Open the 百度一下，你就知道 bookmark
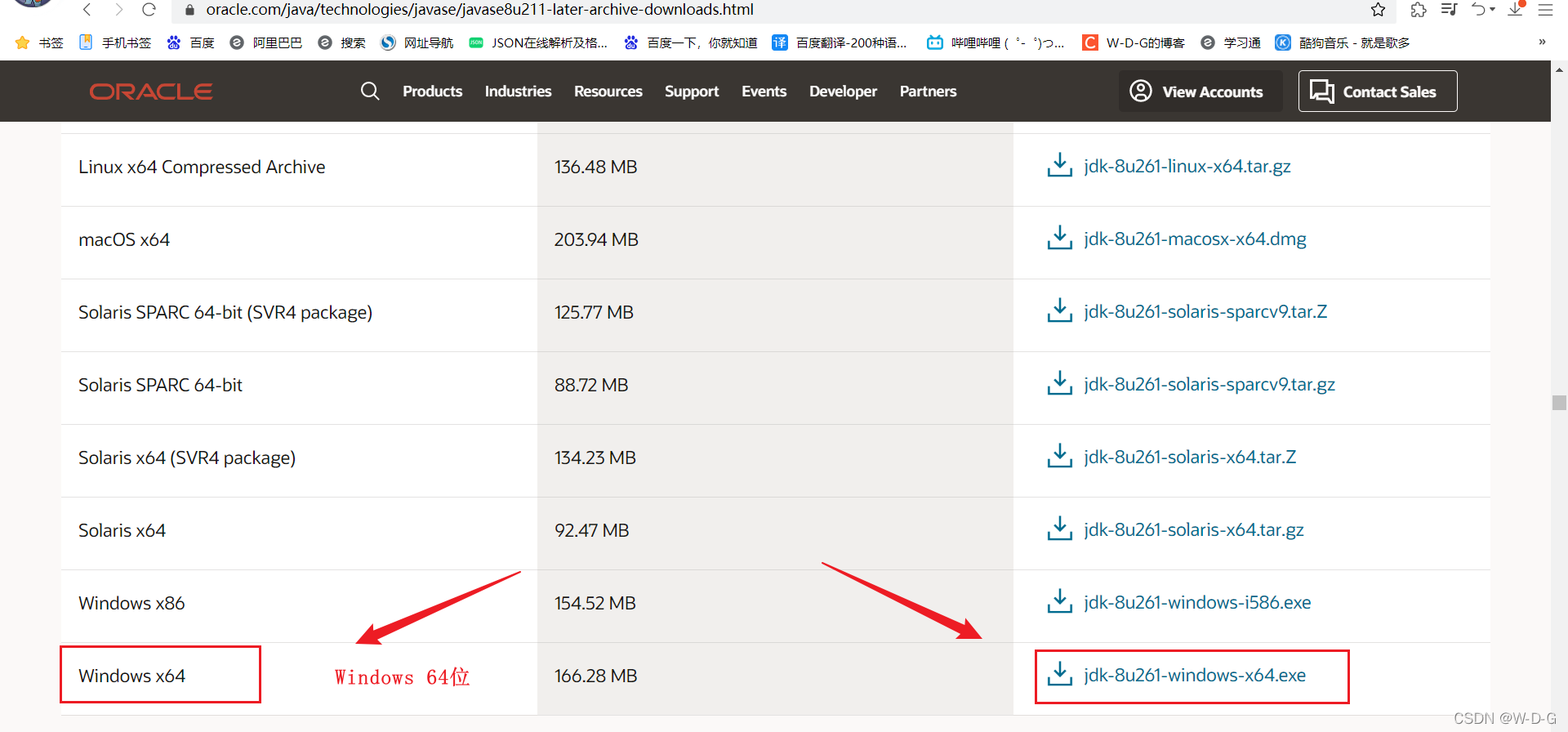1568x732 pixels. coord(690,42)
